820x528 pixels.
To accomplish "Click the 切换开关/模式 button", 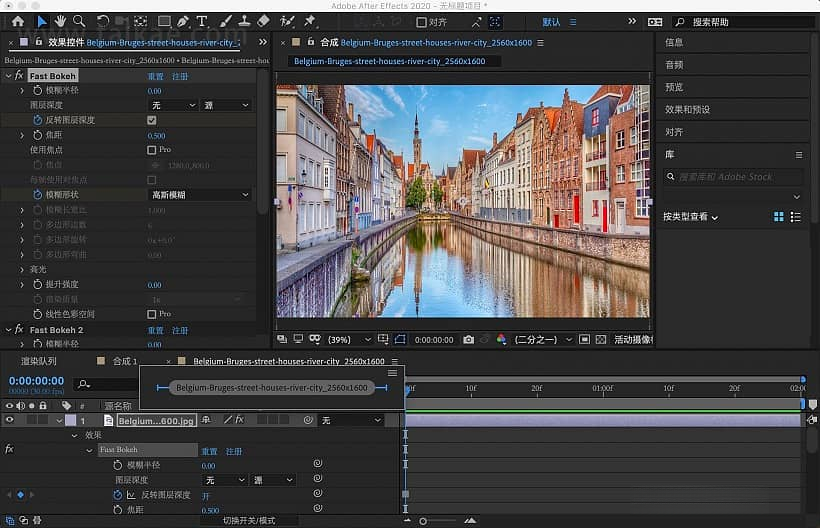I will pyautogui.click(x=249, y=521).
